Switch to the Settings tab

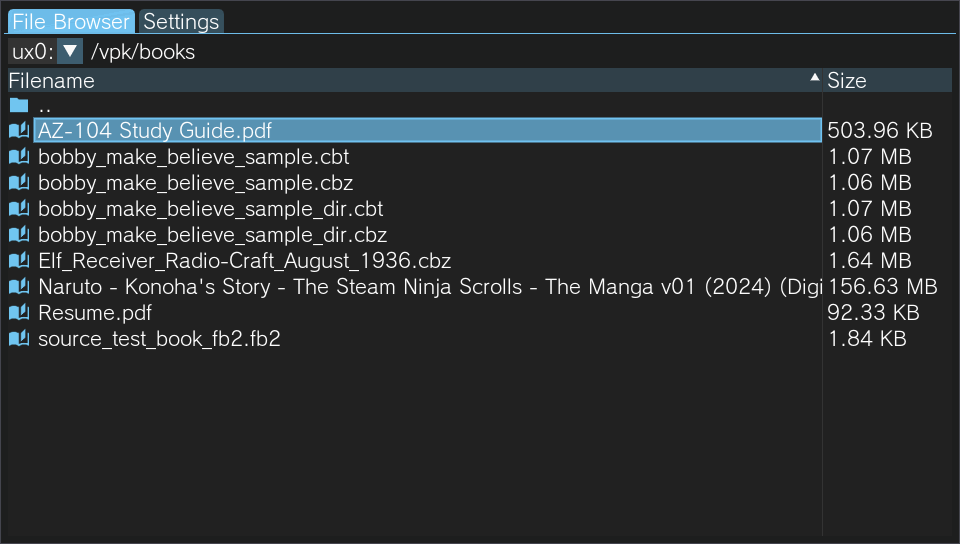181,21
